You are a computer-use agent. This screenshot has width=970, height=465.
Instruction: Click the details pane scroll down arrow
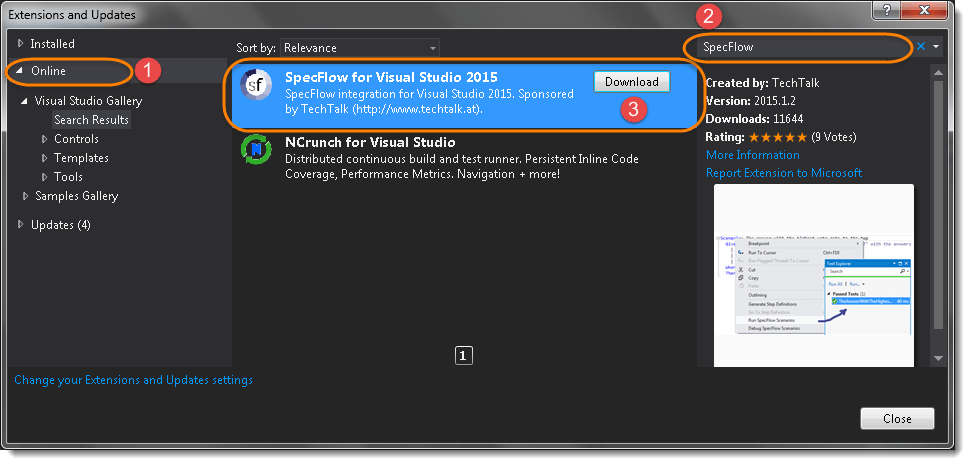[938, 358]
